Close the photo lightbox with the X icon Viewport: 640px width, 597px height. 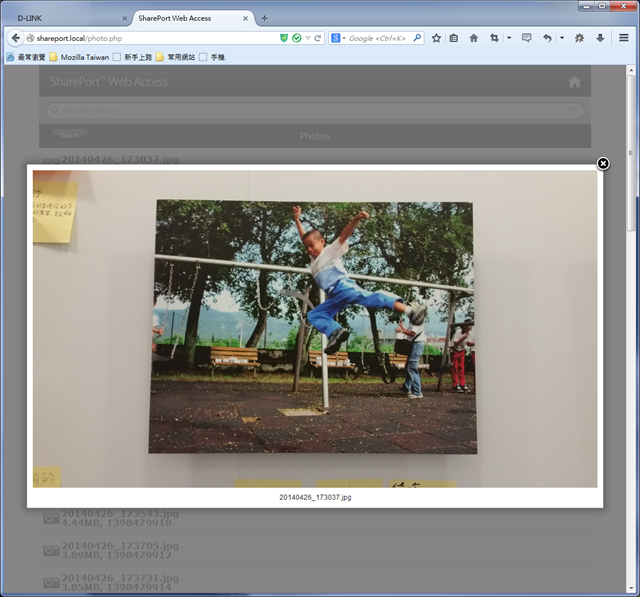(603, 164)
